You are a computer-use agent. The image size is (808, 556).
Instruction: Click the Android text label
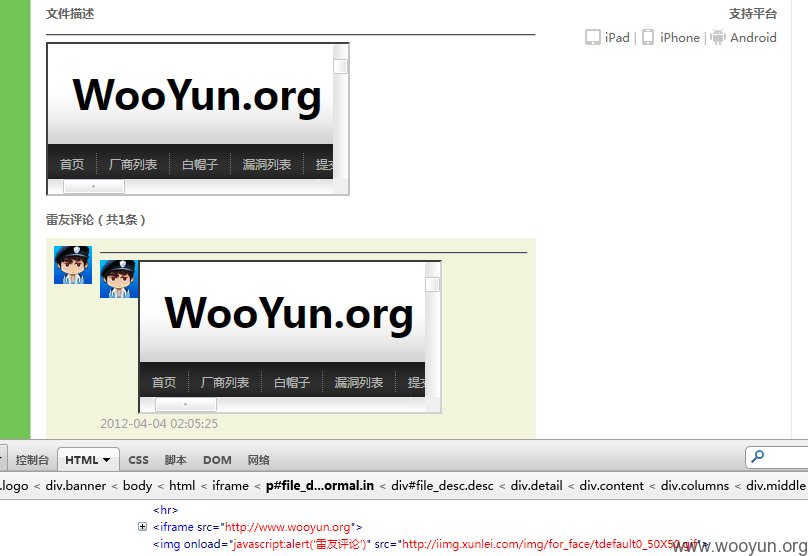point(753,37)
